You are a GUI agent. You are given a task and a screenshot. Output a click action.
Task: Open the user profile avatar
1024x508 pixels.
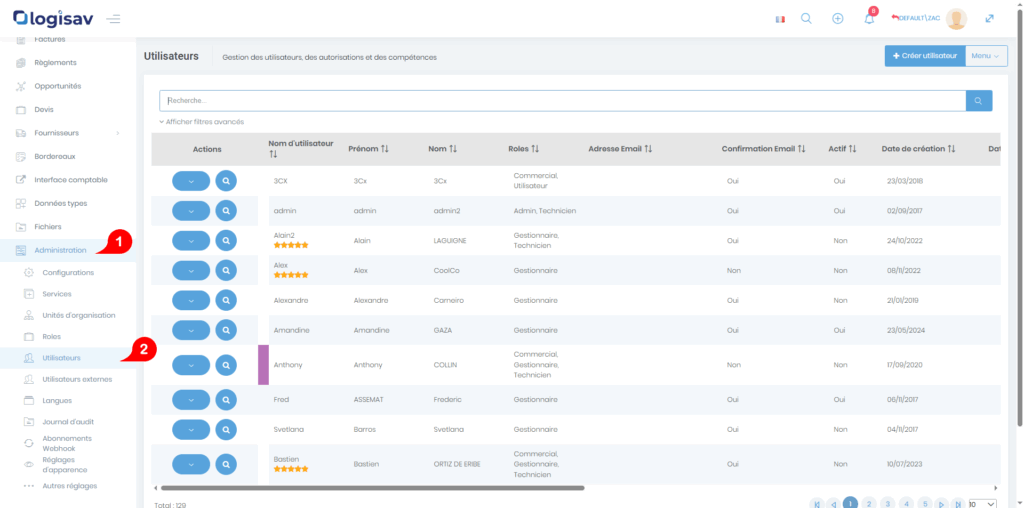click(x=956, y=19)
